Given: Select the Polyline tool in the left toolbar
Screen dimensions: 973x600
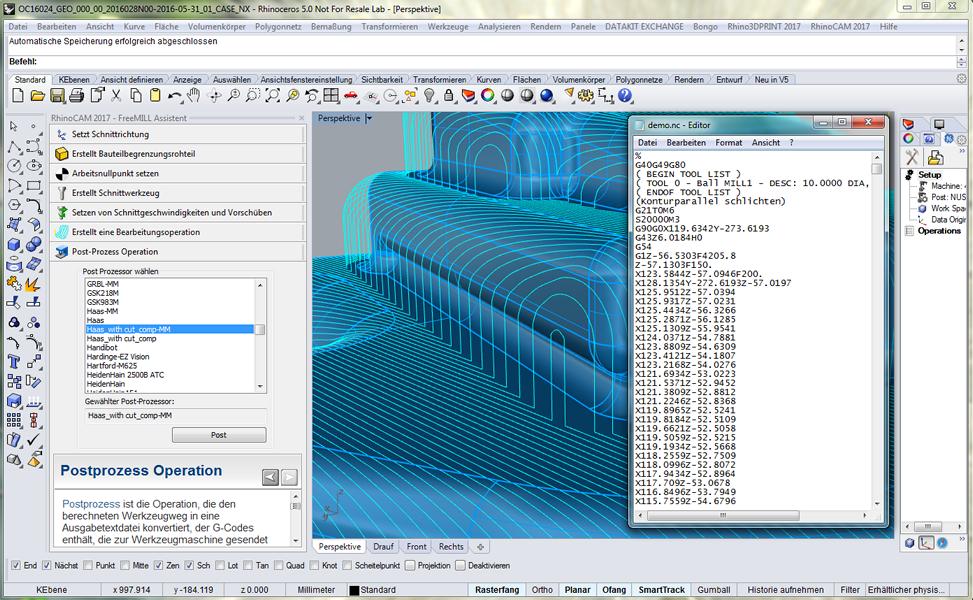Looking at the screenshot, I should (x=14, y=146).
